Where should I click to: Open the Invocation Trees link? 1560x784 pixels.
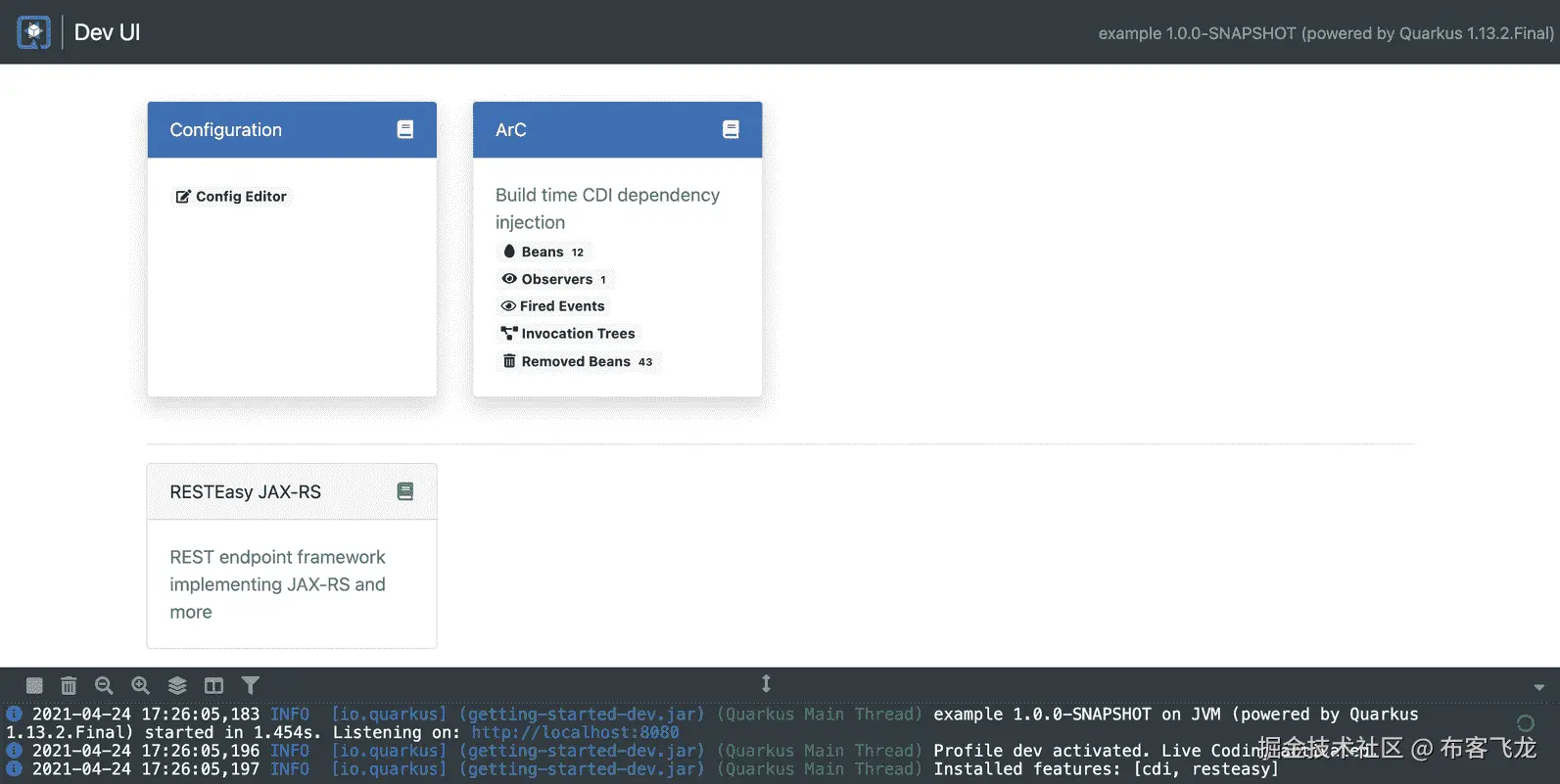click(x=568, y=334)
